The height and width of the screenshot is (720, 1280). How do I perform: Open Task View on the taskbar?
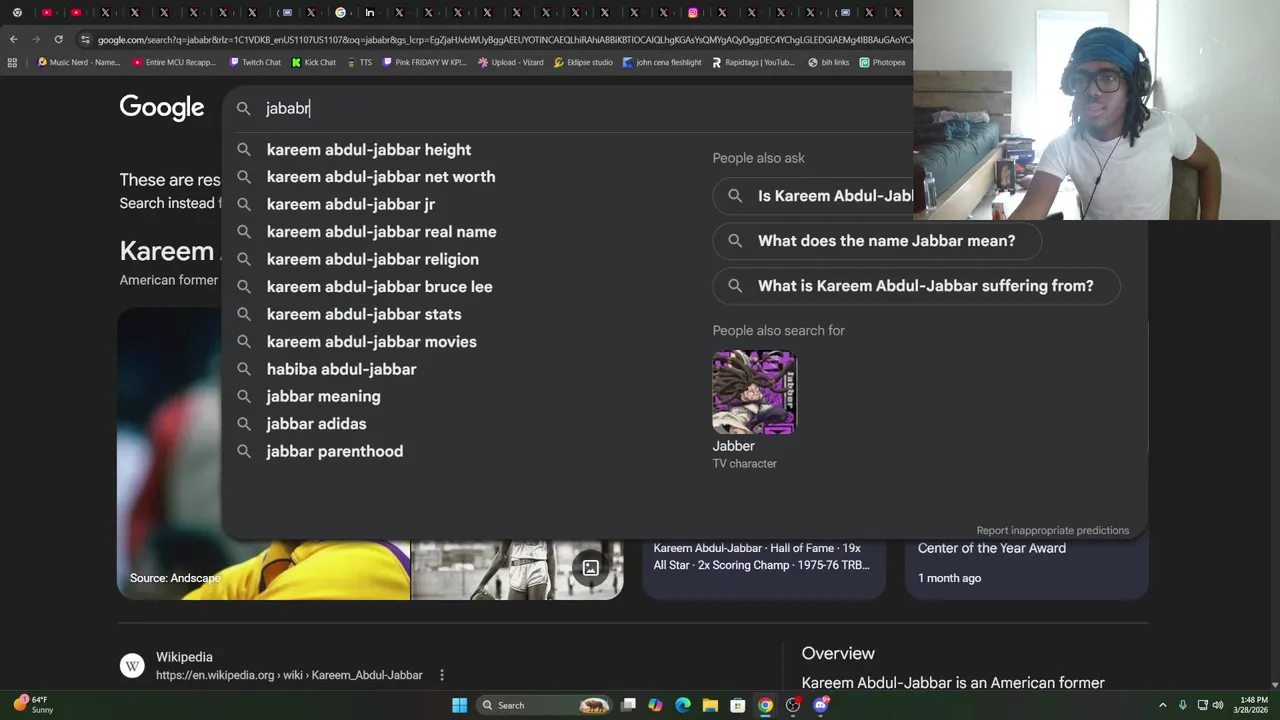[628, 705]
